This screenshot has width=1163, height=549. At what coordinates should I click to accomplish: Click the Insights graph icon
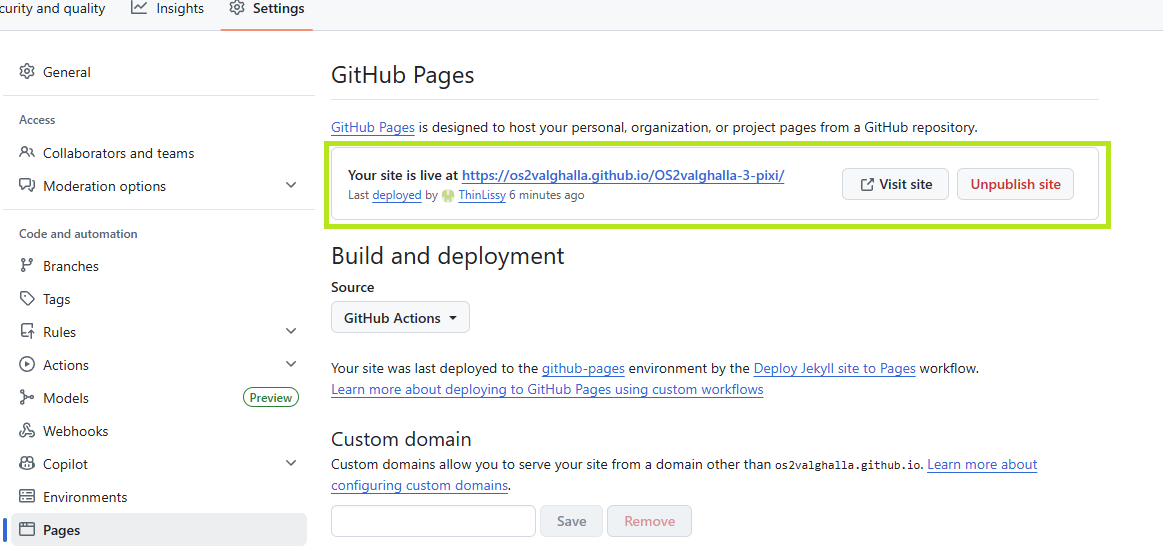(x=139, y=8)
